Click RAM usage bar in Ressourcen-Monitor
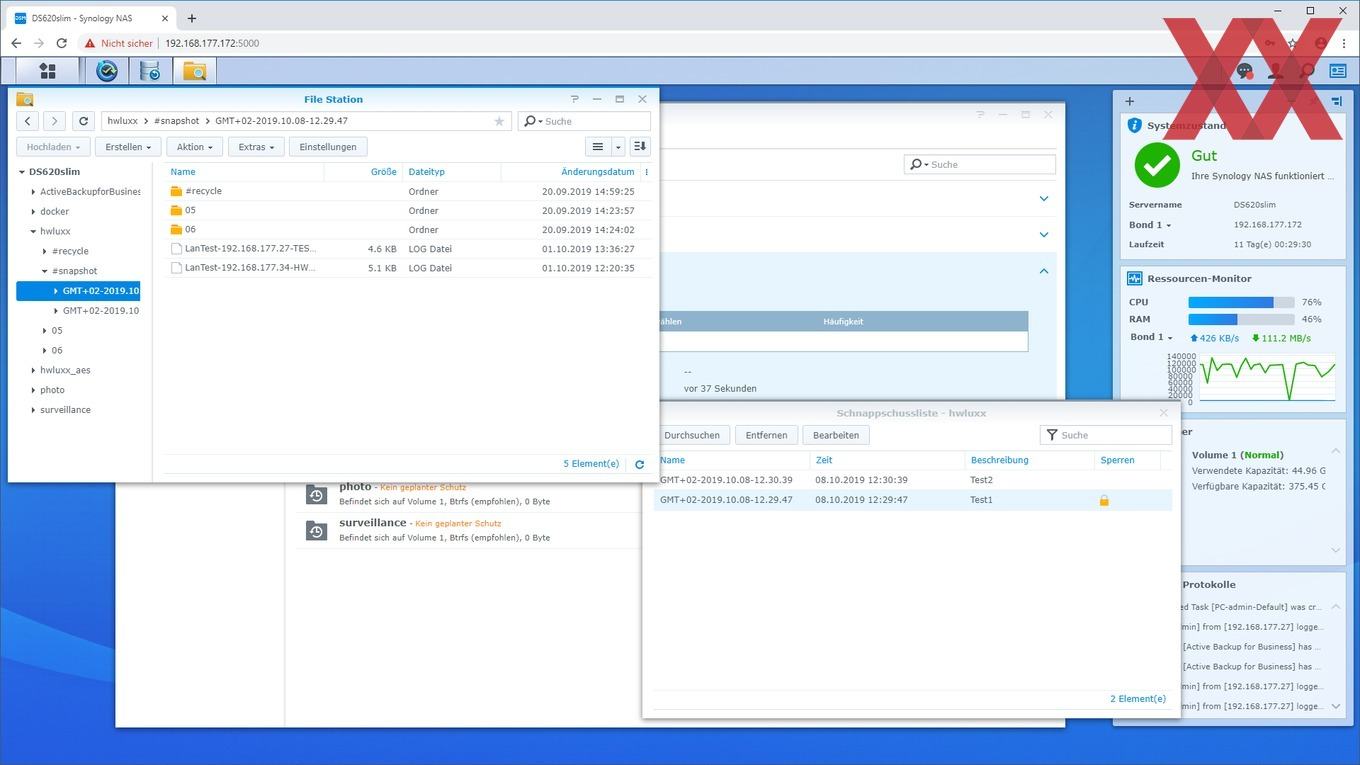1360x765 pixels. pyautogui.click(x=1241, y=320)
